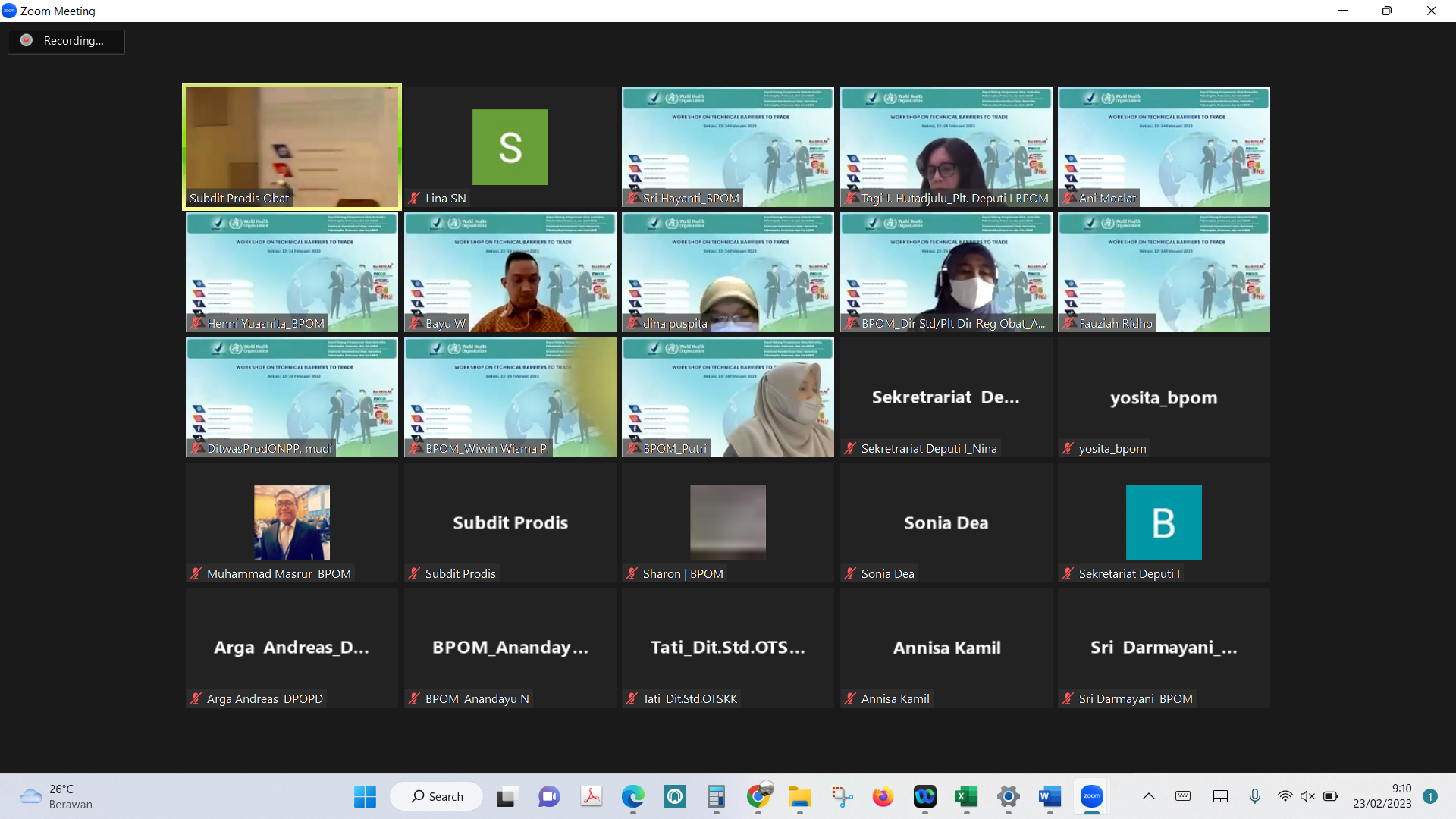Click muted mic icon beside Annisa Kamil
Viewport: 1456px width, 819px height.
coord(850,699)
